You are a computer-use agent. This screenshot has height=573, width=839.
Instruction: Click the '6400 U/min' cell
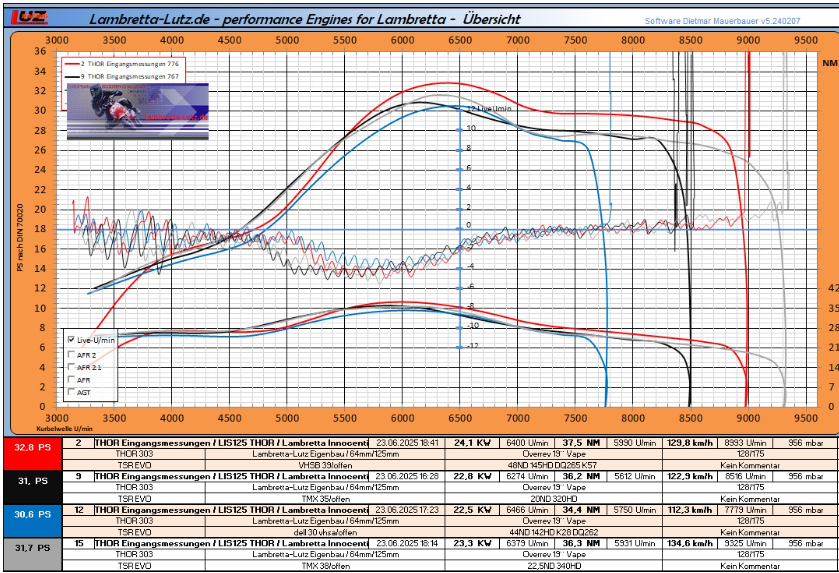[527, 443]
